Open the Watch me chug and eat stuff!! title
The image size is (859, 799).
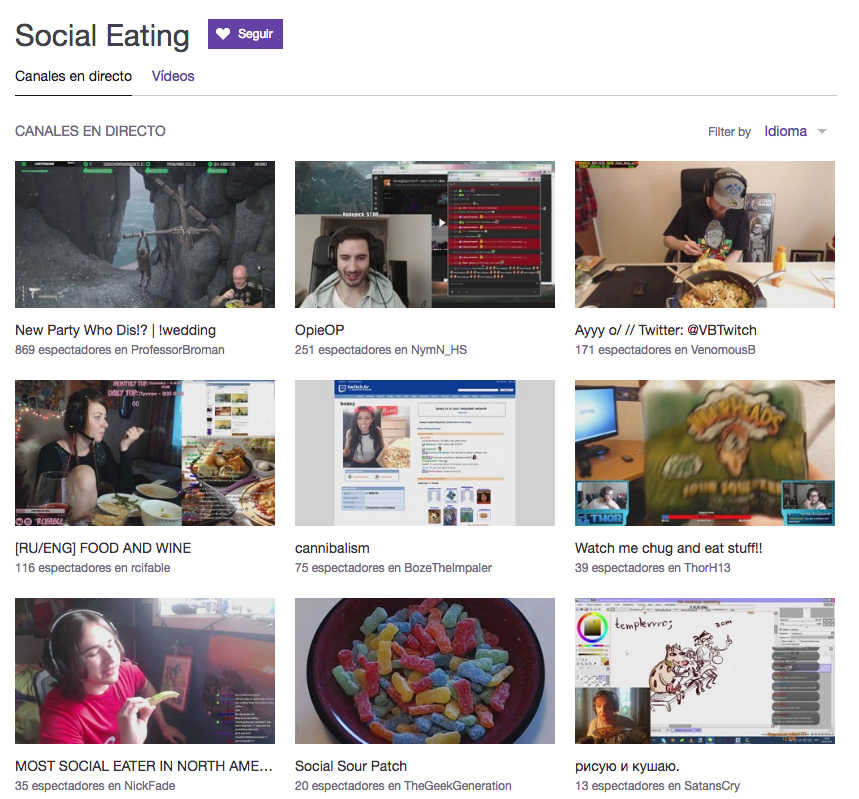[668, 548]
